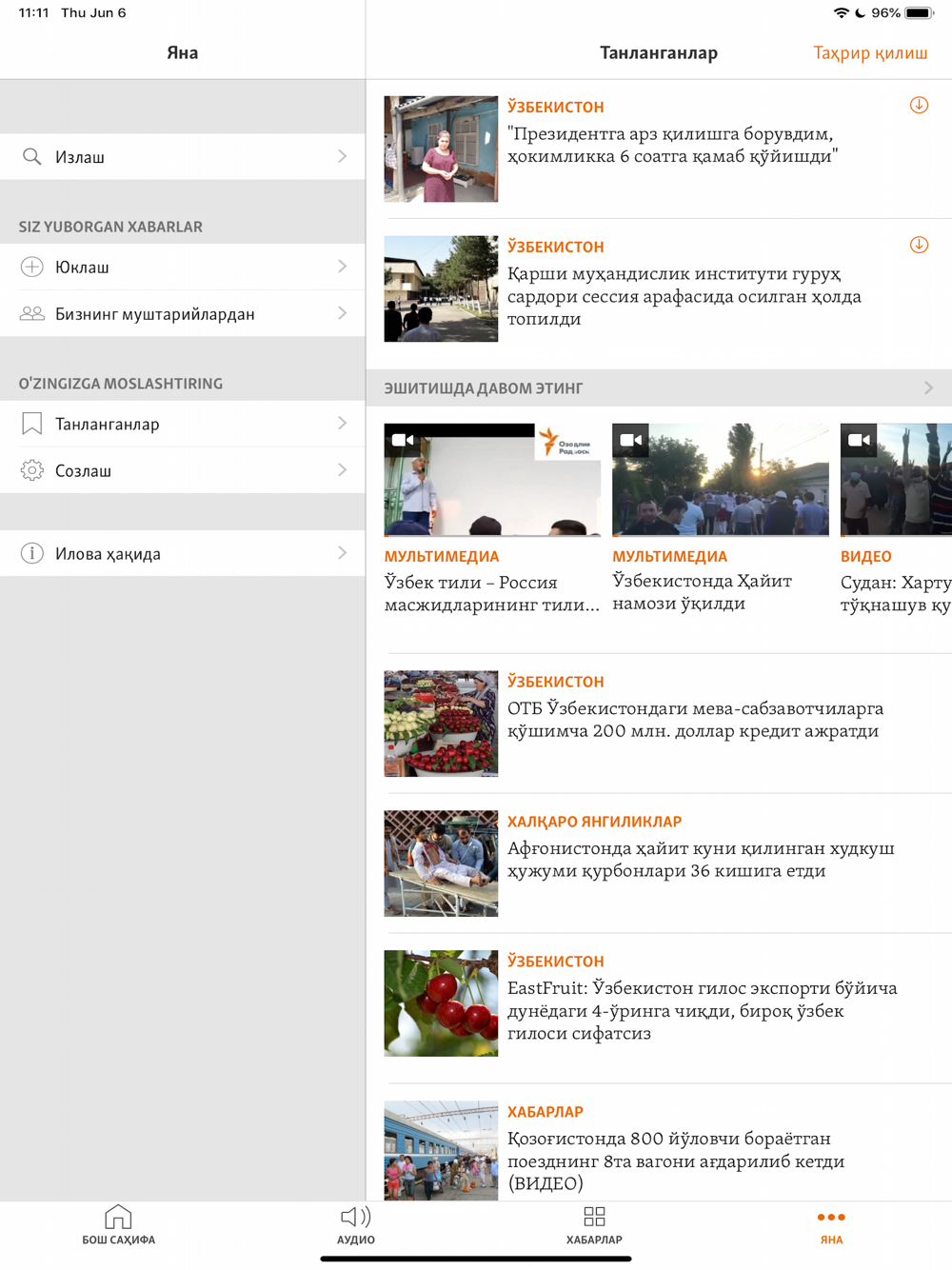Tap the bookmark icon beside Танланганлар
Viewport: 952px width, 1270px height.
(31, 424)
